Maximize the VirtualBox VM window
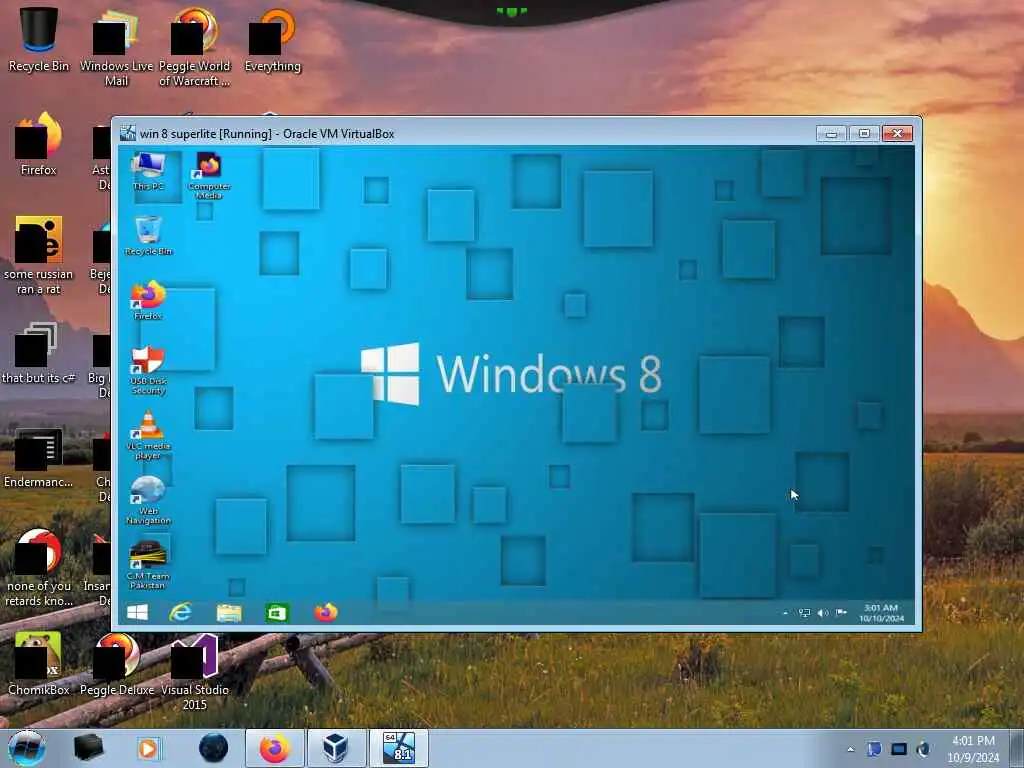1024x768 pixels. tap(864, 133)
